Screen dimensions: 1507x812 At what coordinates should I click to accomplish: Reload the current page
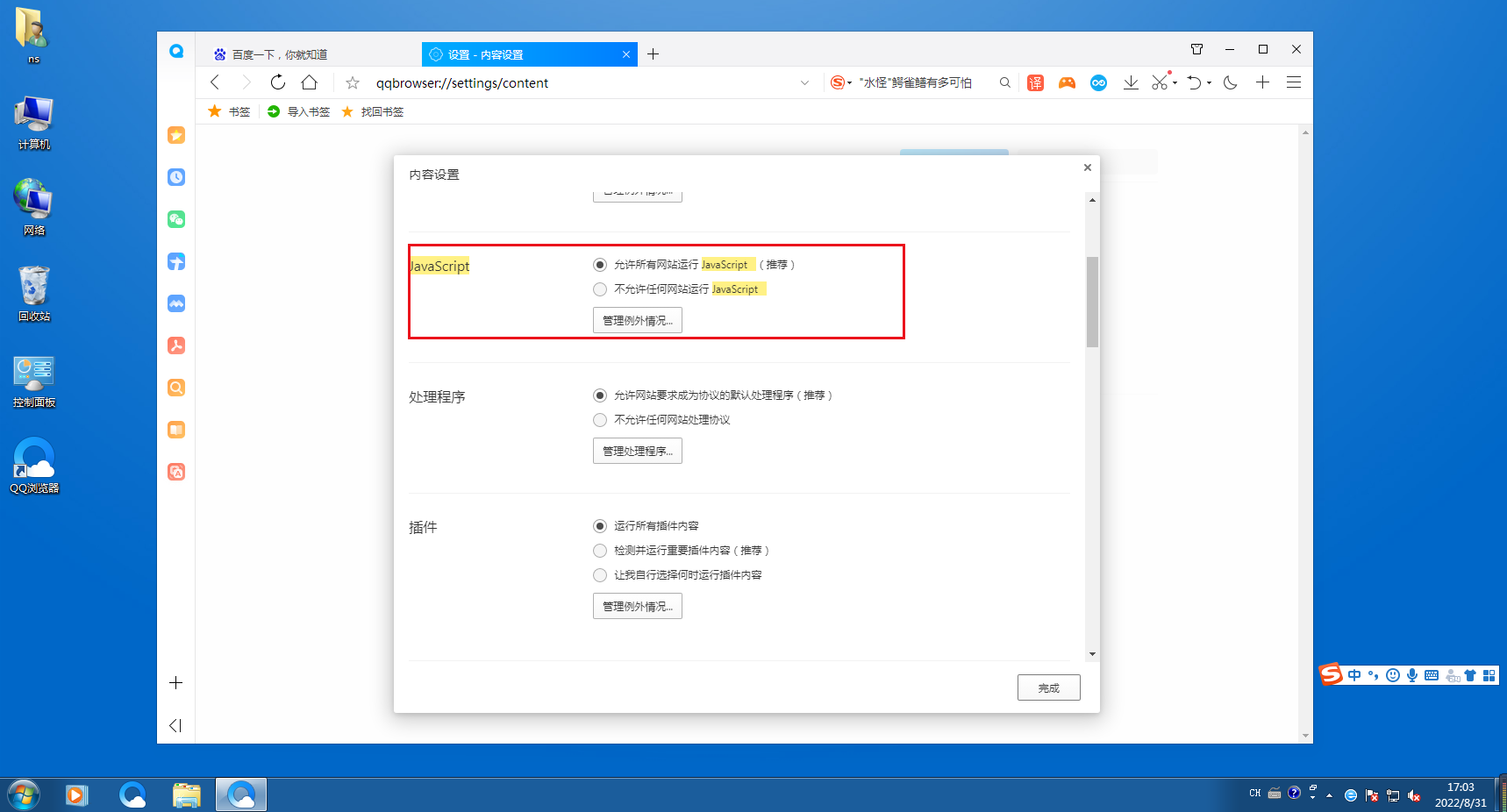(x=278, y=82)
